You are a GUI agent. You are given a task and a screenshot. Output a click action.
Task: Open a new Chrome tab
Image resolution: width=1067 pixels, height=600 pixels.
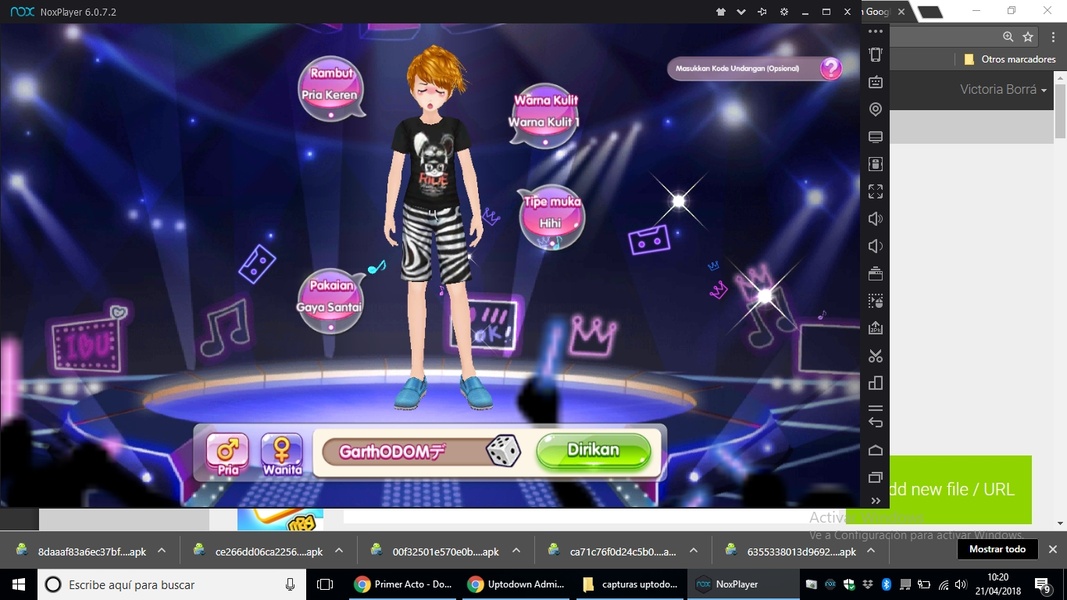[x=930, y=12]
